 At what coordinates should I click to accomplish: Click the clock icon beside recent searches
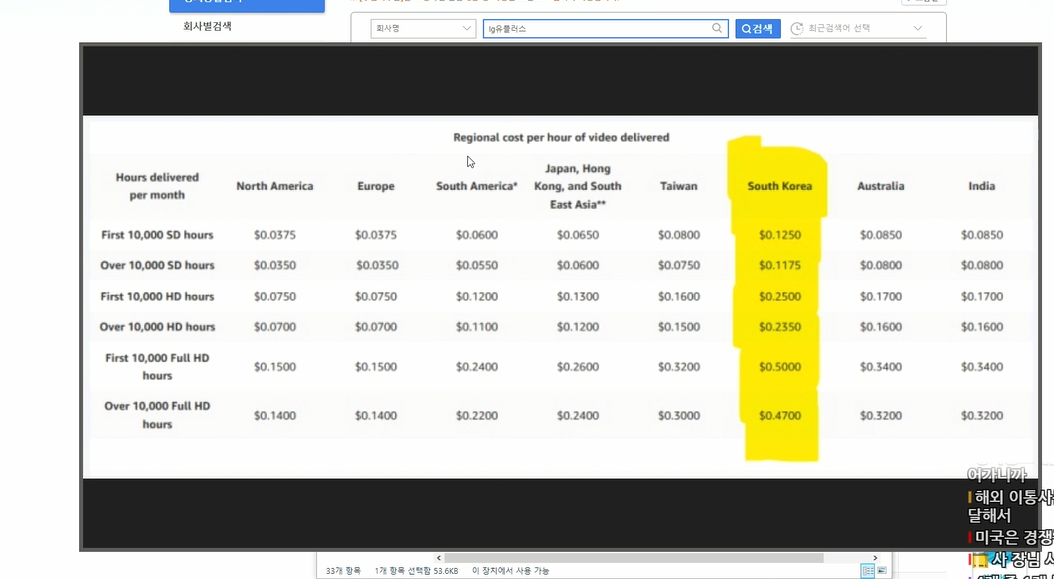point(797,29)
